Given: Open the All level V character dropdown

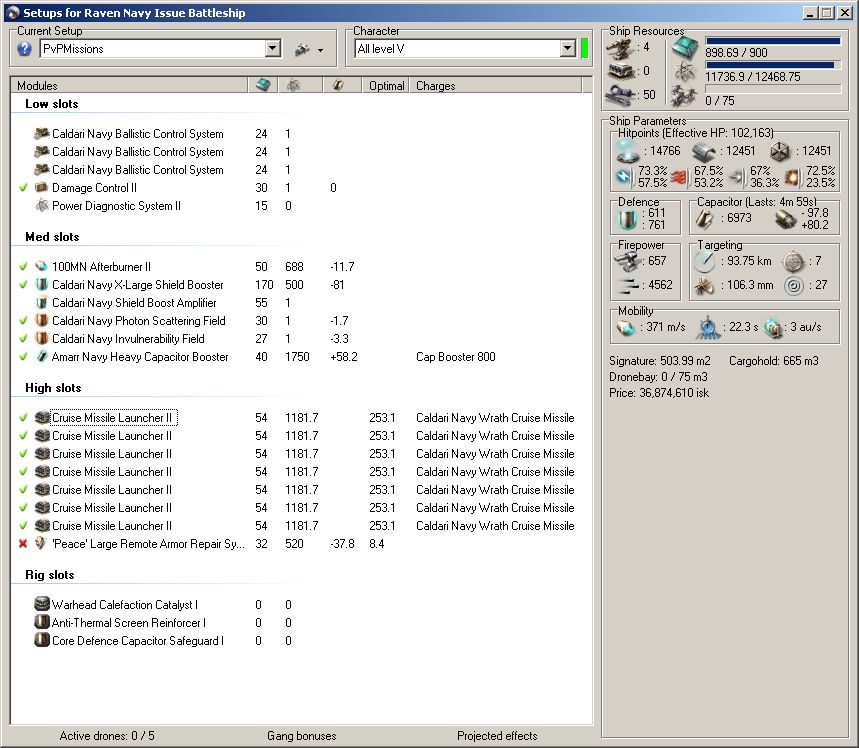Looking at the screenshot, I should pos(567,49).
